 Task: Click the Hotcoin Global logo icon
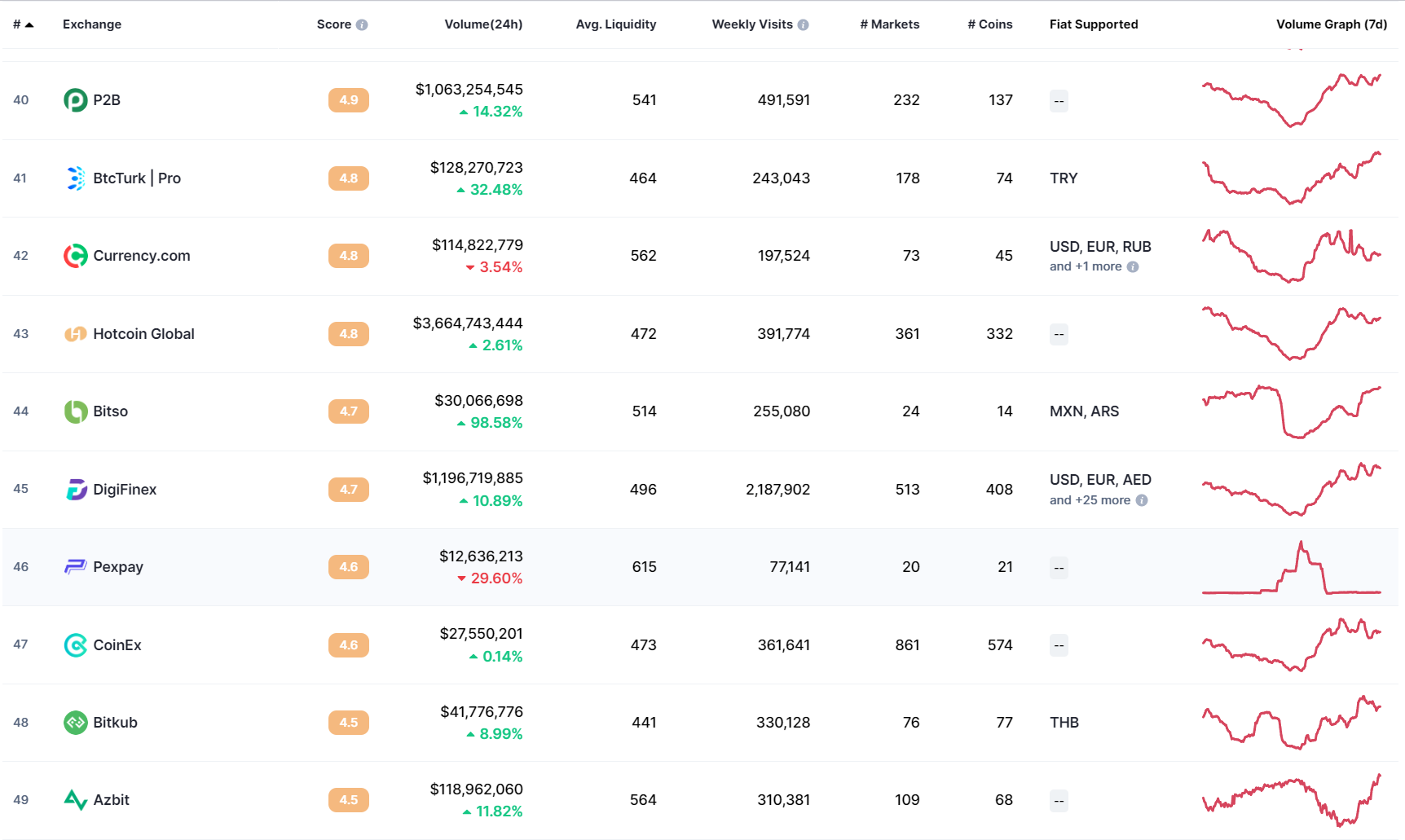pyautogui.click(x=76, y=334)
